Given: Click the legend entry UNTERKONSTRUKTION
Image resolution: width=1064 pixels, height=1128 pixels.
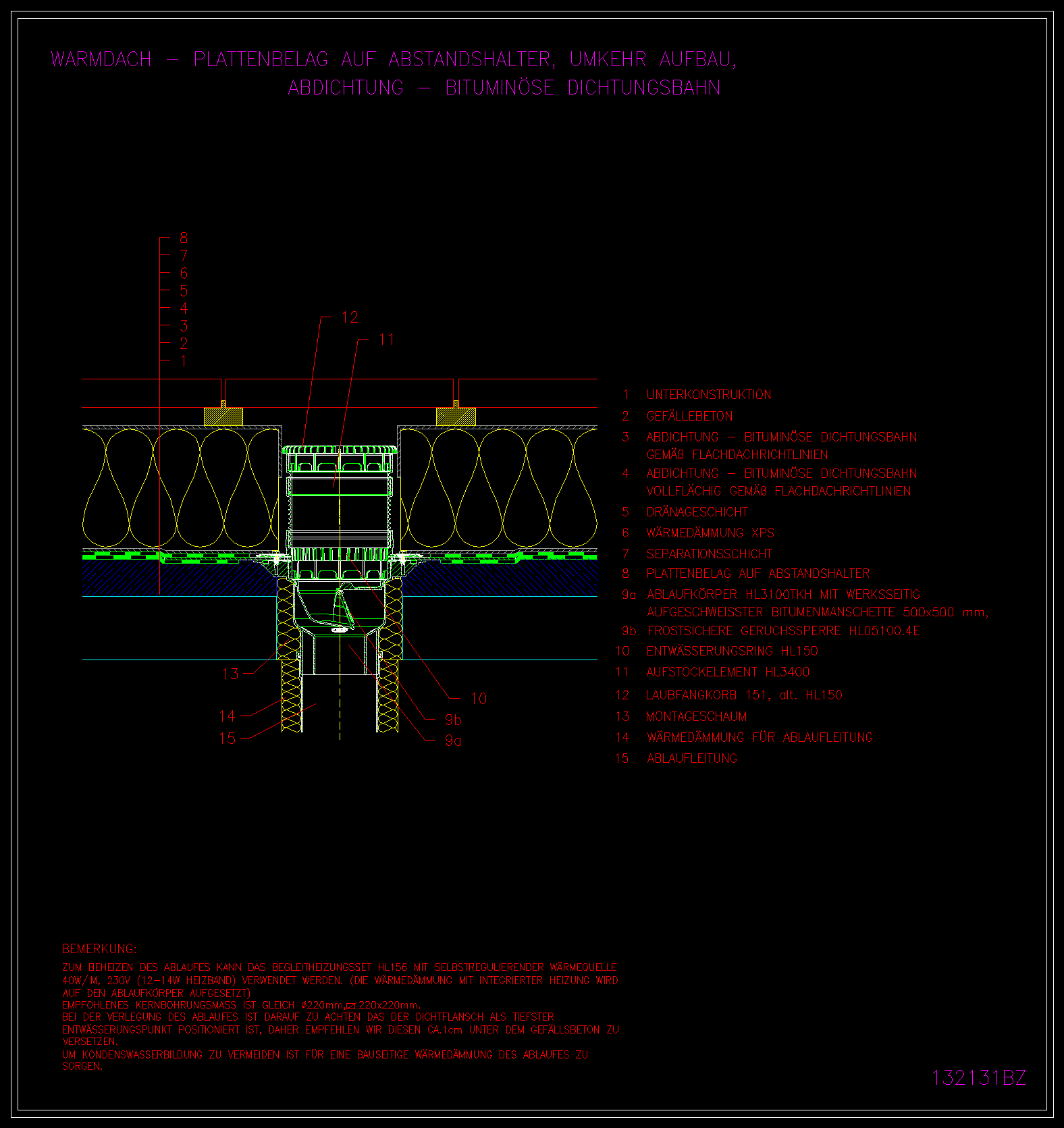Looking at the screenshot, I should (x=708, y=395).
